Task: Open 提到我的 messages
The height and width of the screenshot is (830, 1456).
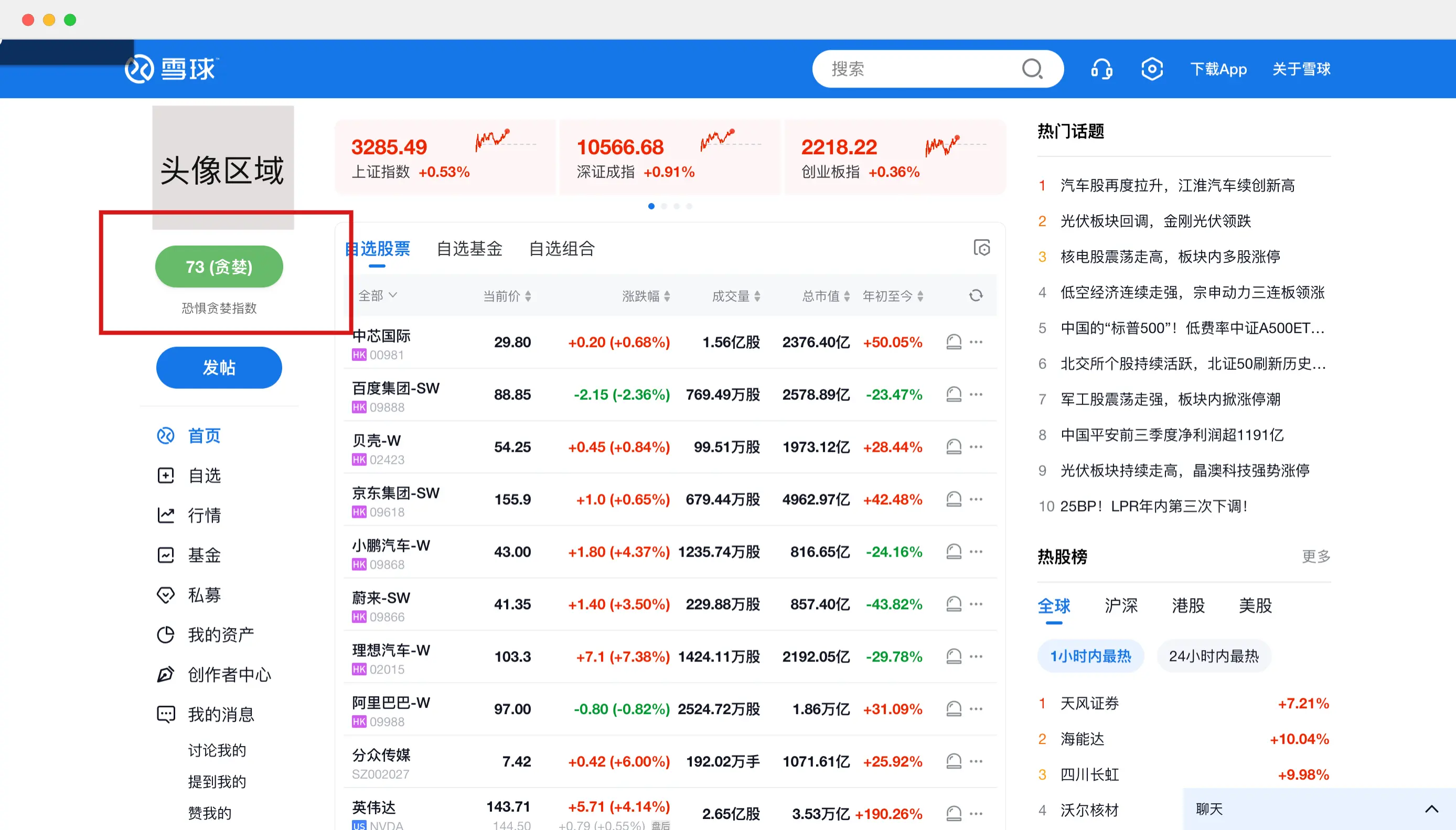Action: pos(217,782)
